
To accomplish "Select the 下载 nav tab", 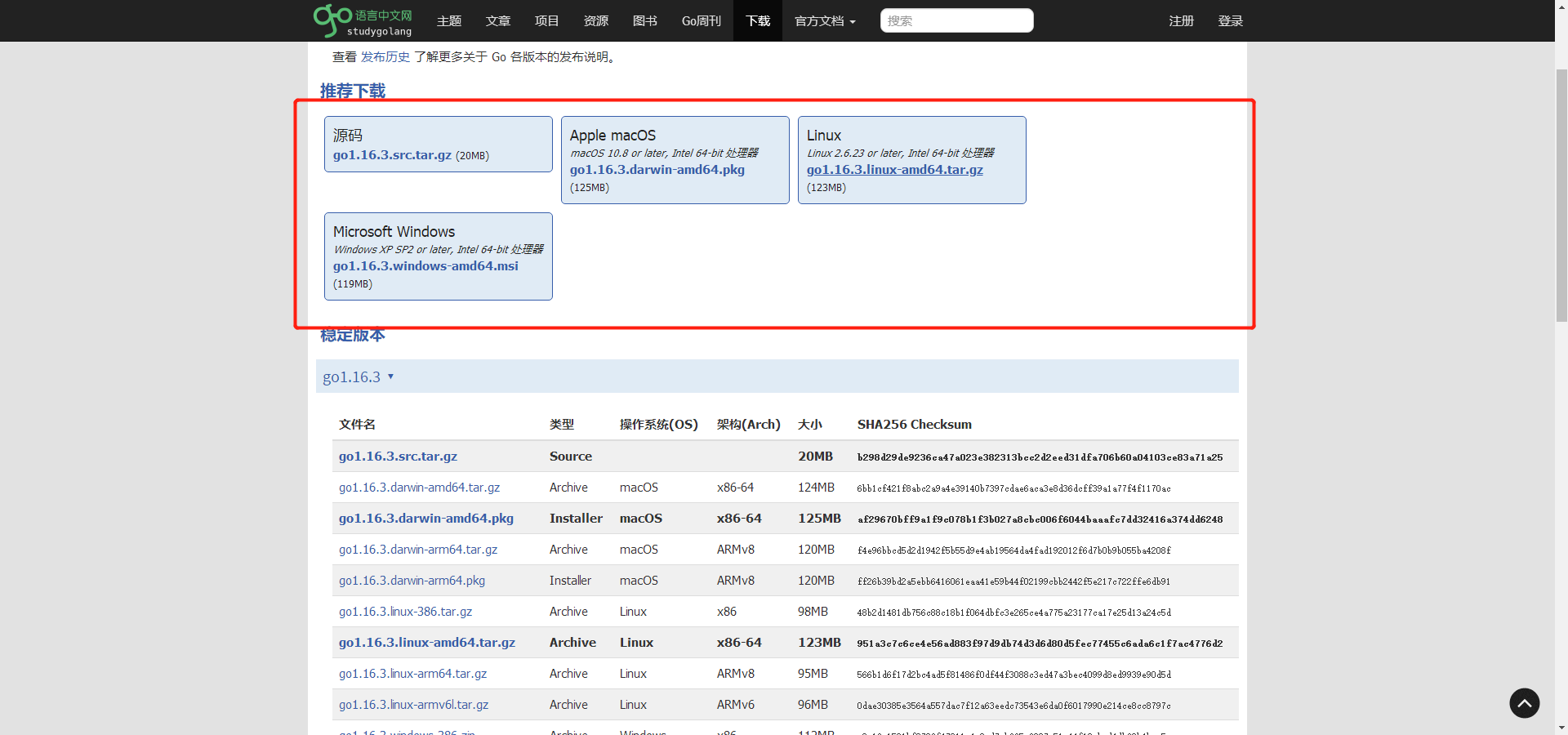I will (x=758, y=20).
